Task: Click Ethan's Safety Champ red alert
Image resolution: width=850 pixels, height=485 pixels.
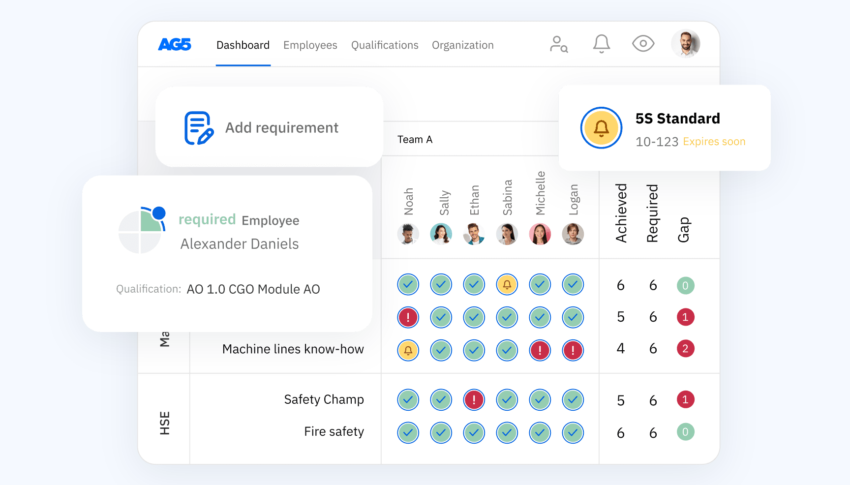Action: tap(474, 400)
